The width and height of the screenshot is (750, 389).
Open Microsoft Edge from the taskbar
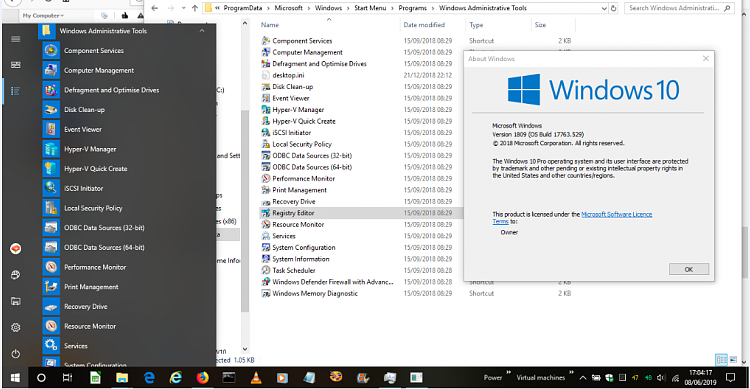click(x=149, y=378)
